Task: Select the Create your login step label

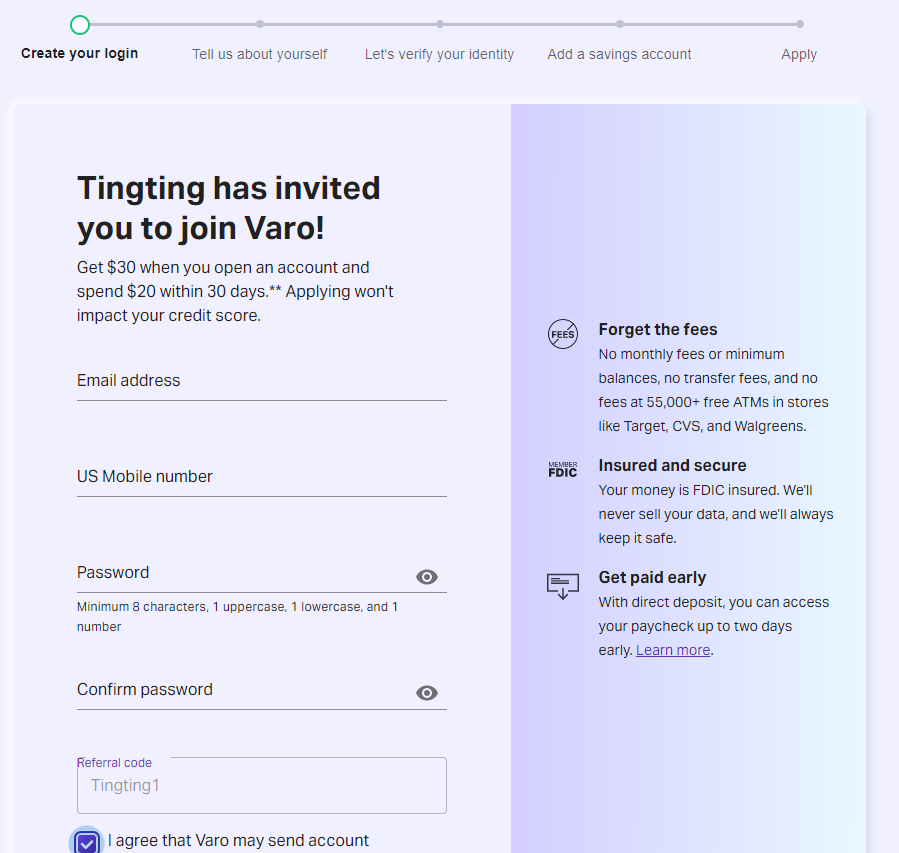Action: [80, 53]
